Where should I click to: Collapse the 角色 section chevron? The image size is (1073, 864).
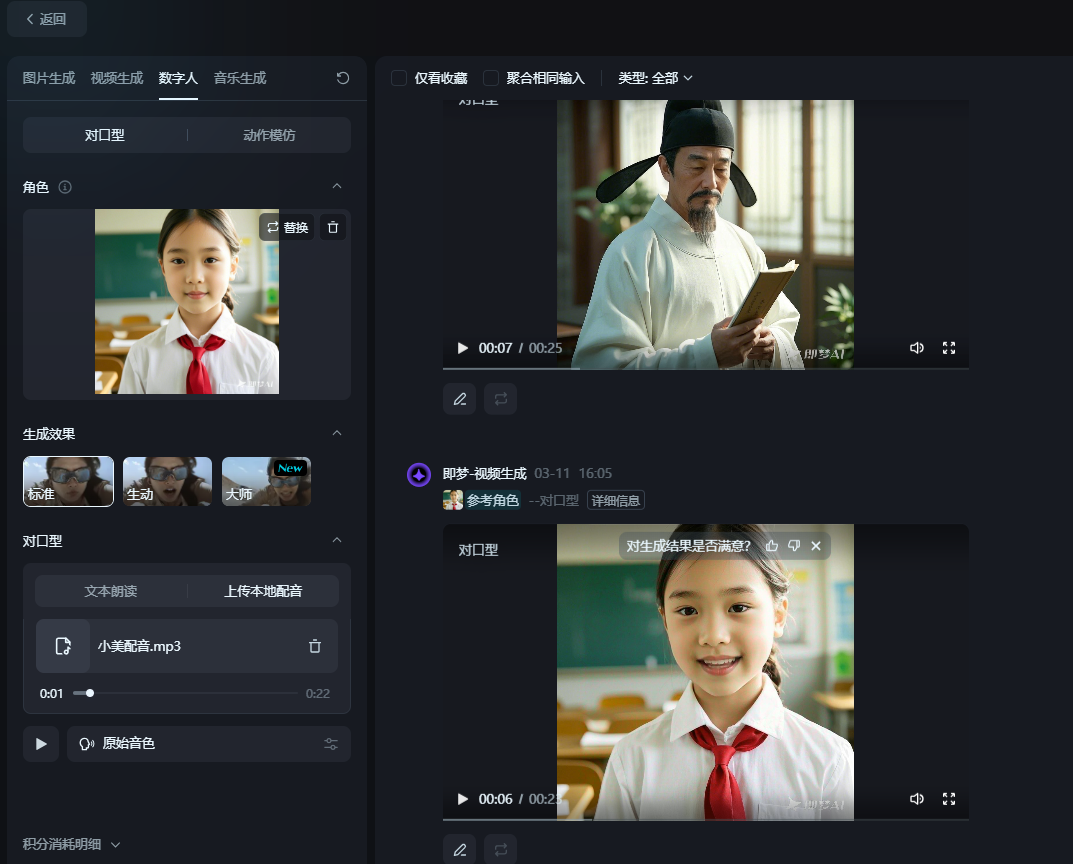pyautogui.click(x=337, y=187)
